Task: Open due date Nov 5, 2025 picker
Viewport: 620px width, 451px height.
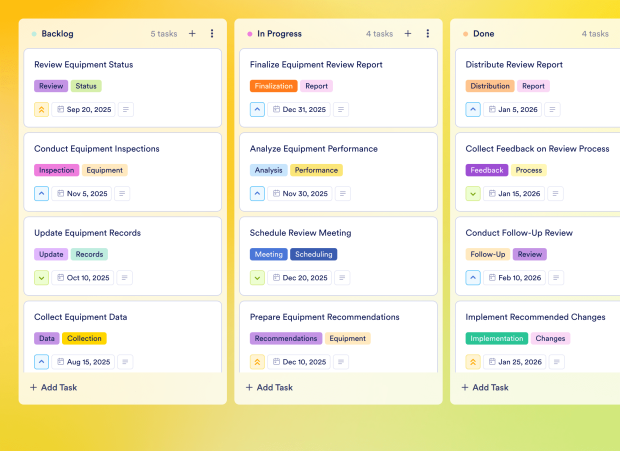Action: coord(82,194)
